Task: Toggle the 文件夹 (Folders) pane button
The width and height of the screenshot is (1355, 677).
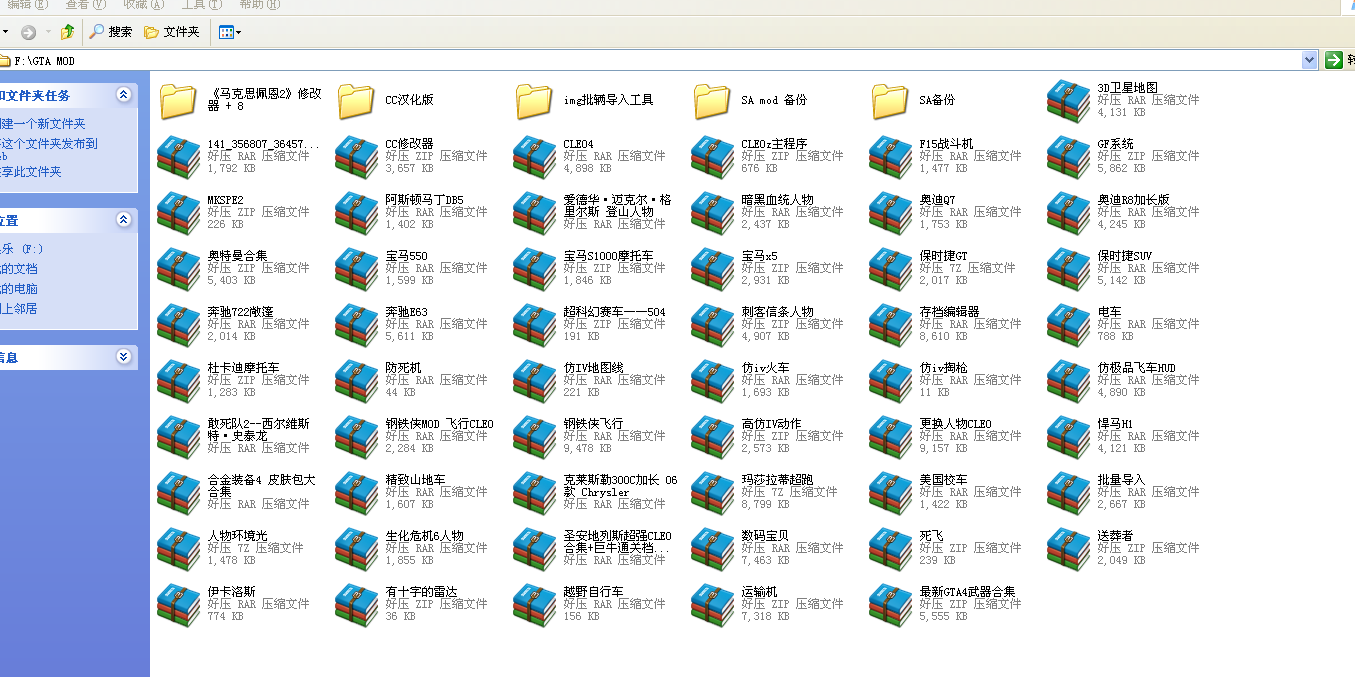Action: tap(172, 32)
